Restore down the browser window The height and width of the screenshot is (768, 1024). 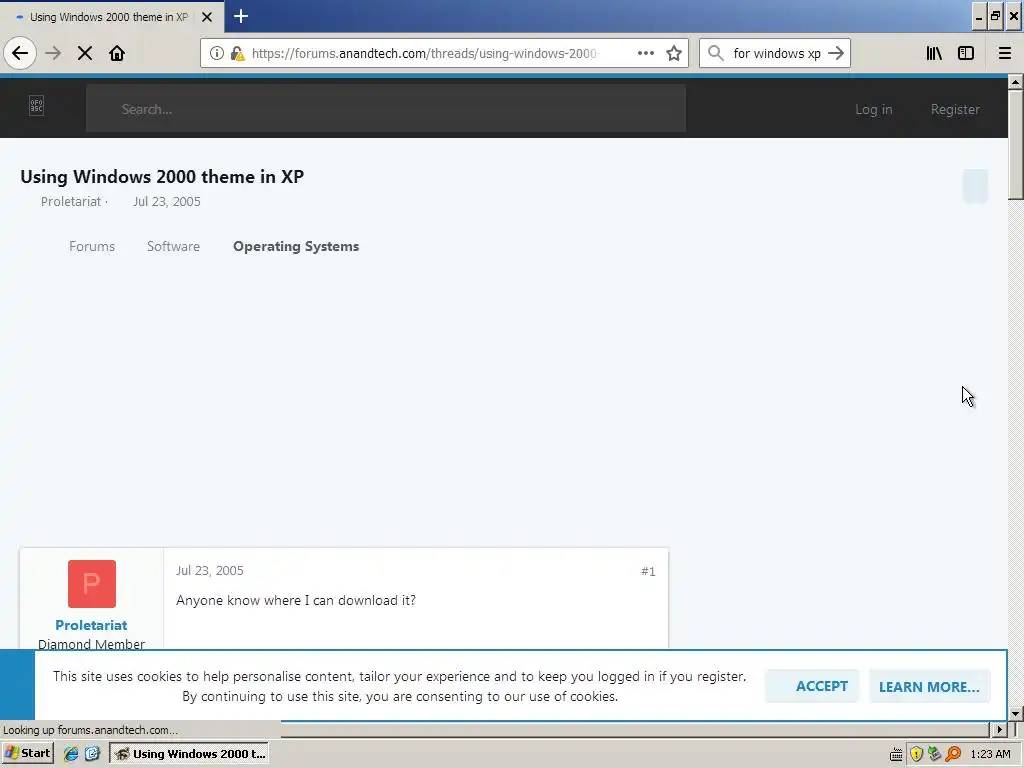click(995, 17)
